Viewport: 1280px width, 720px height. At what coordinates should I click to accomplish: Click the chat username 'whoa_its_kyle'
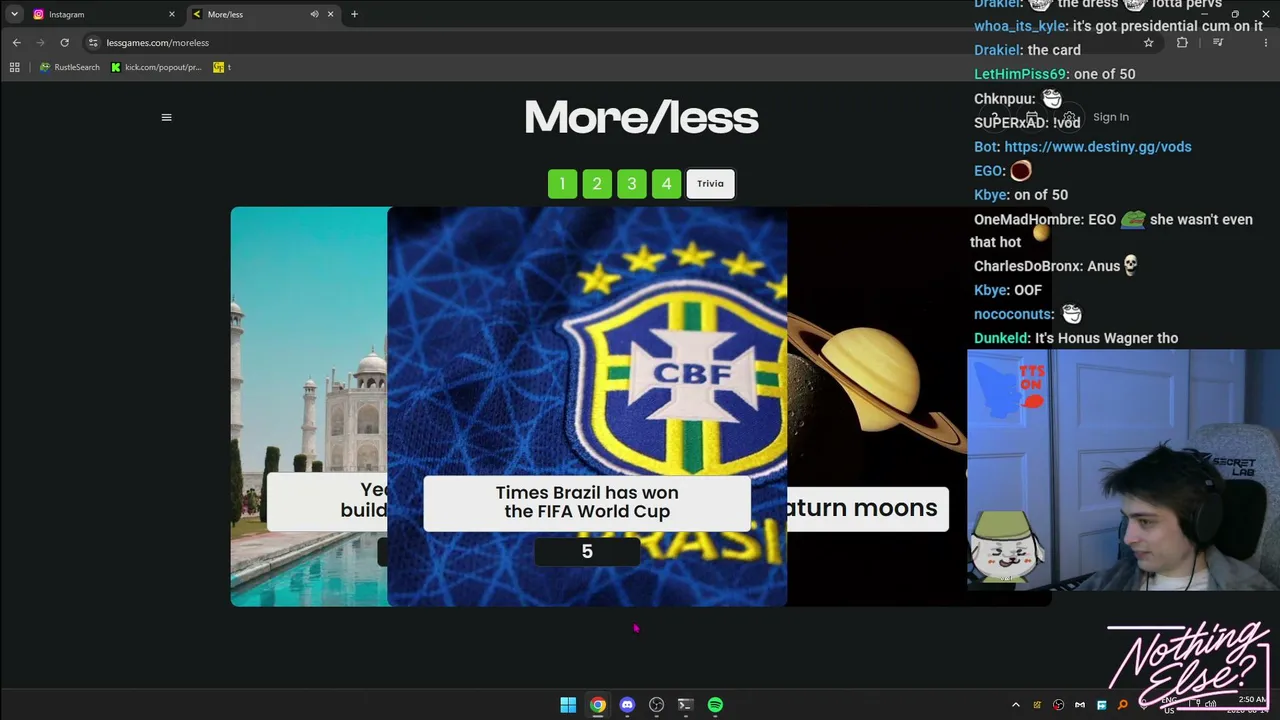(1020, 26)
